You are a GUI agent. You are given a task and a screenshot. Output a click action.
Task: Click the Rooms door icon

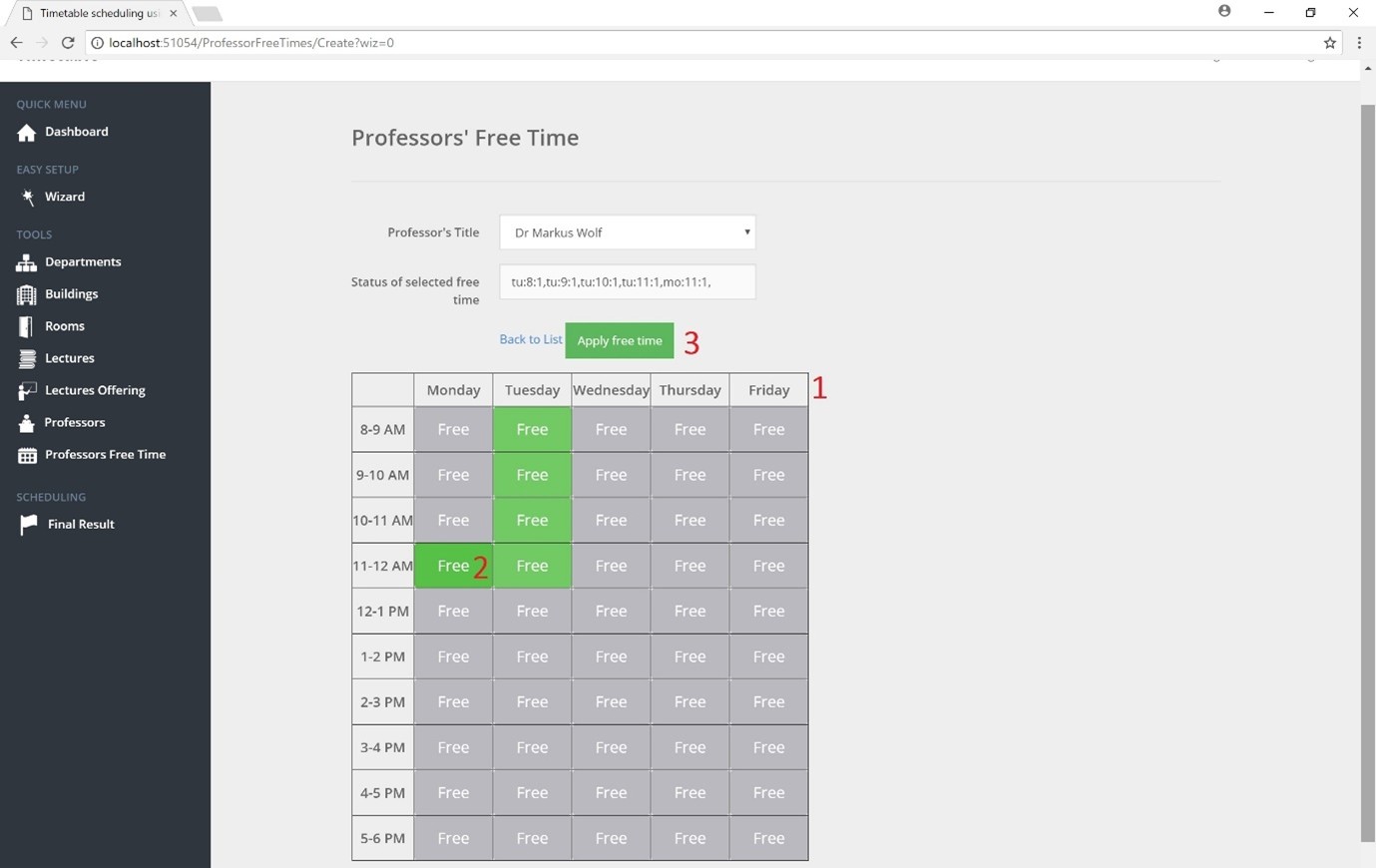[27, 326]
